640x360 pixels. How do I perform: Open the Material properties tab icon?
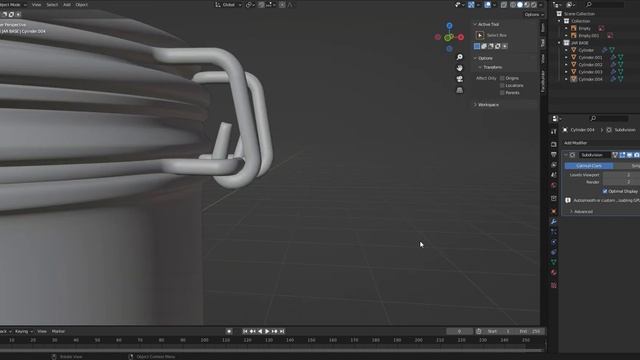tap(553, 272)
